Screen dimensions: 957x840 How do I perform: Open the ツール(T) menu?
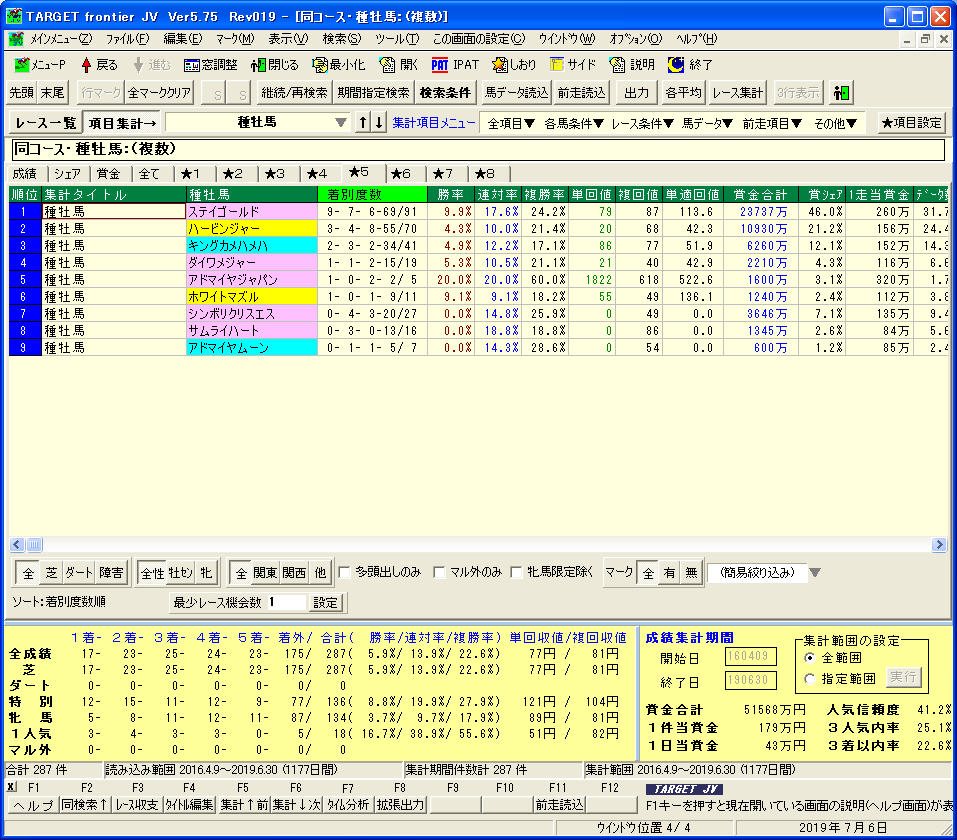pyautogui.click(x=397, y=39)
